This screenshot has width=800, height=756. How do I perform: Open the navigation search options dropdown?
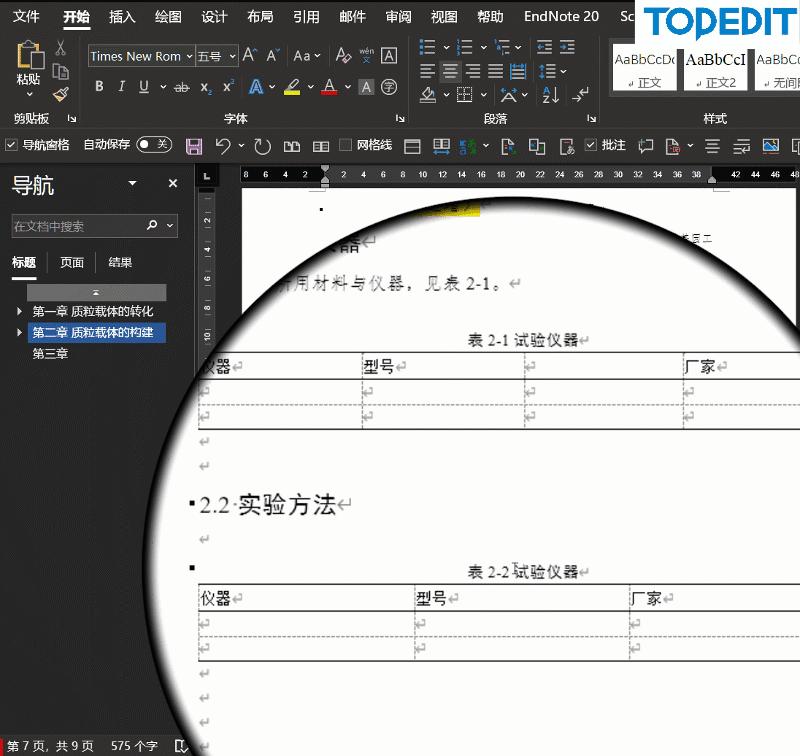pos(170,225)
